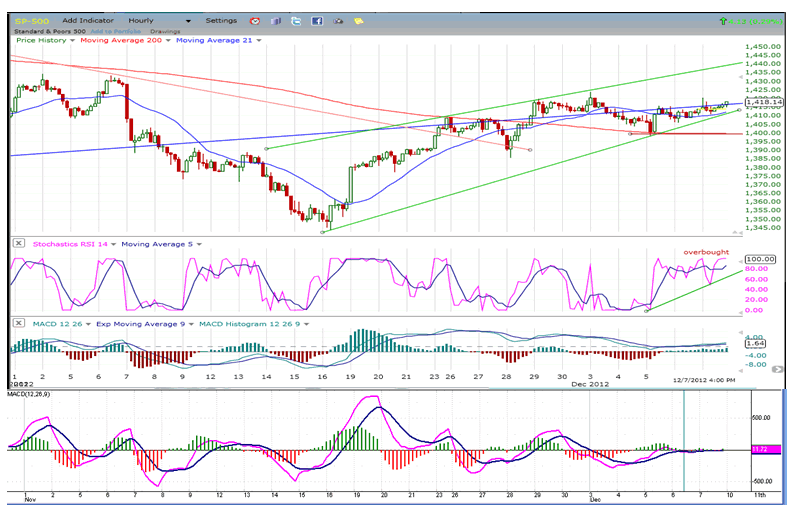Screen dimensions: 792x513
Task: Close the MACD indicator panel
Action: click(17, 323)
